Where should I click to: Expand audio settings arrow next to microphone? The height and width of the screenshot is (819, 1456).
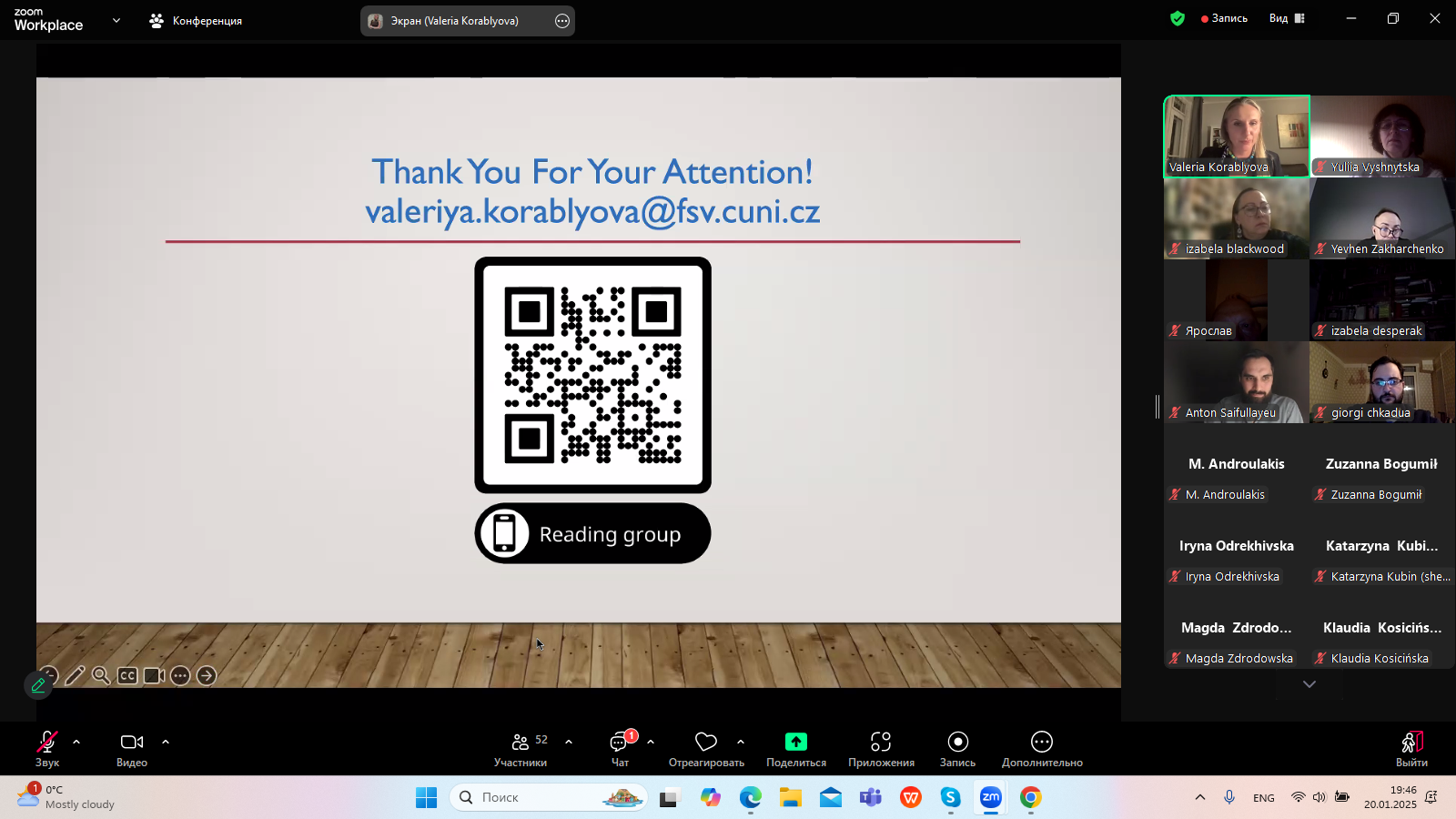(x=76, y=742)
